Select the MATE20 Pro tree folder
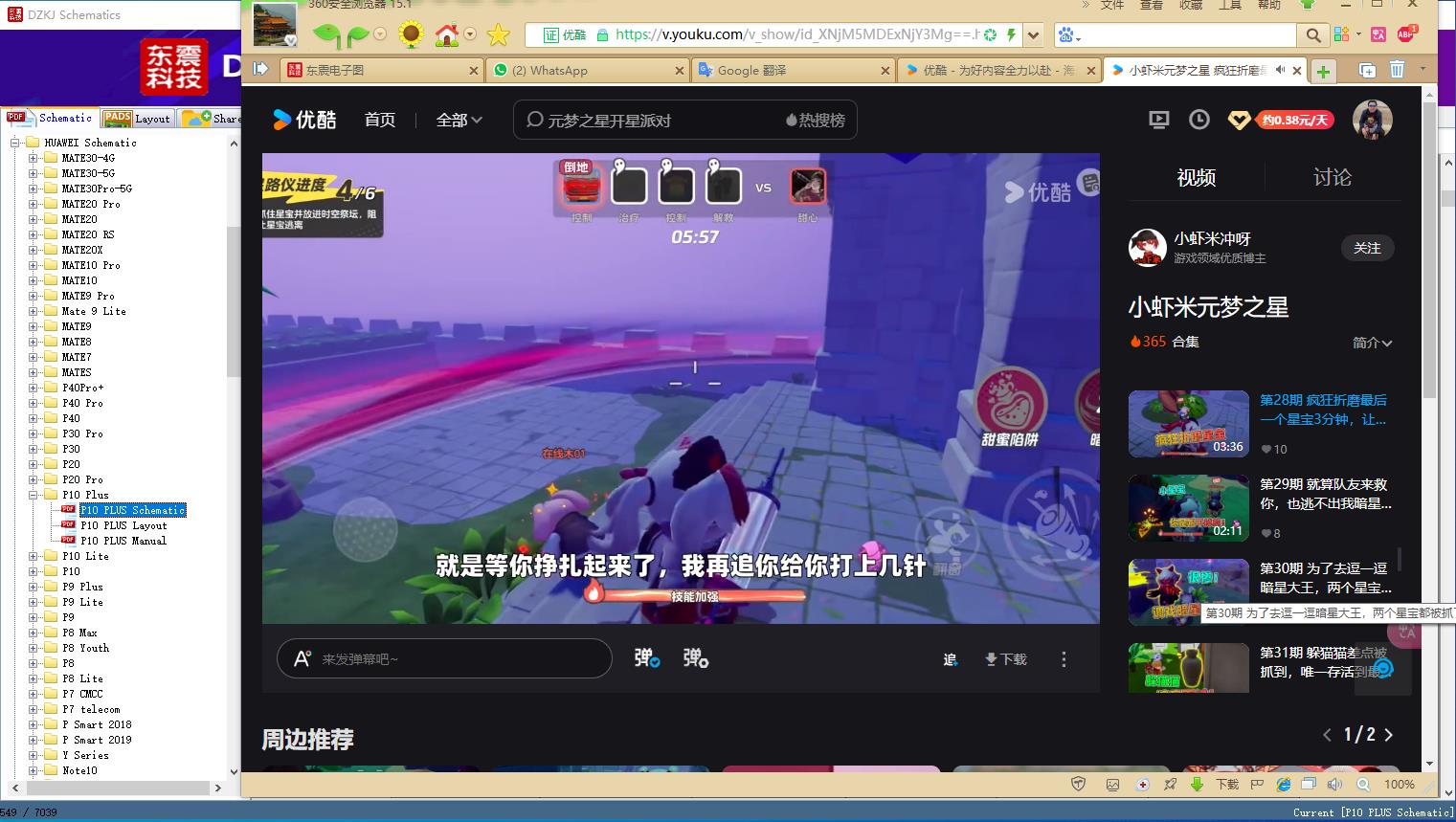Viewport: 1456px width, 822px height. coord(91,204)
